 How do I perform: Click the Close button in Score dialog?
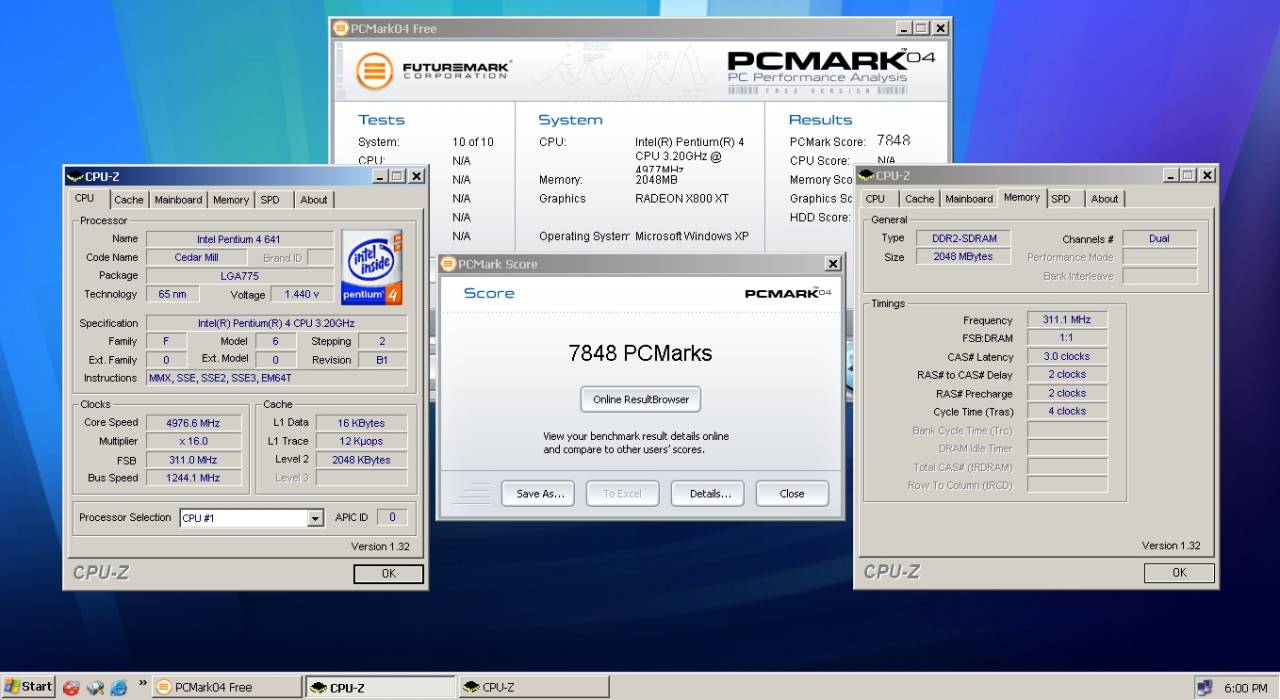point(792,493)
